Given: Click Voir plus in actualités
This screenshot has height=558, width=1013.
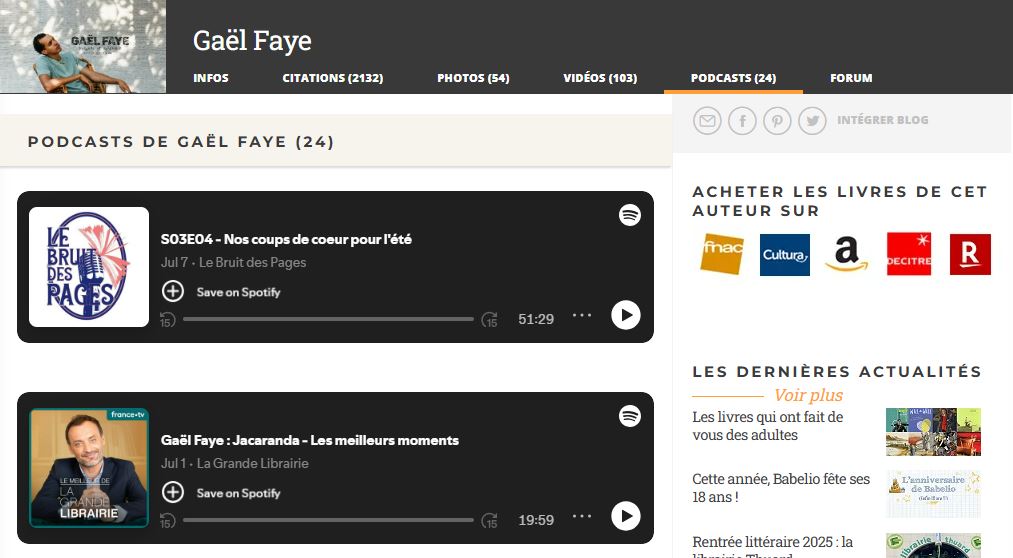Looking at the screenshot, I should coord(808,395).
